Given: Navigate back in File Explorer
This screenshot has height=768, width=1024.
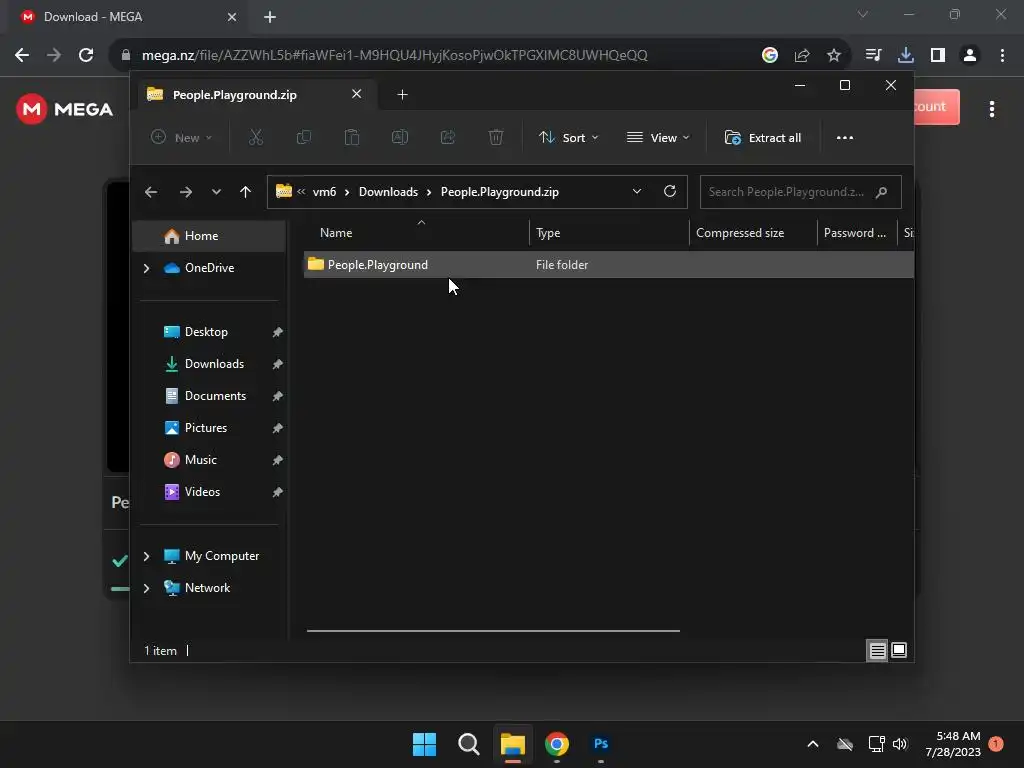Looking at the screenshot, I should (151, 192).
